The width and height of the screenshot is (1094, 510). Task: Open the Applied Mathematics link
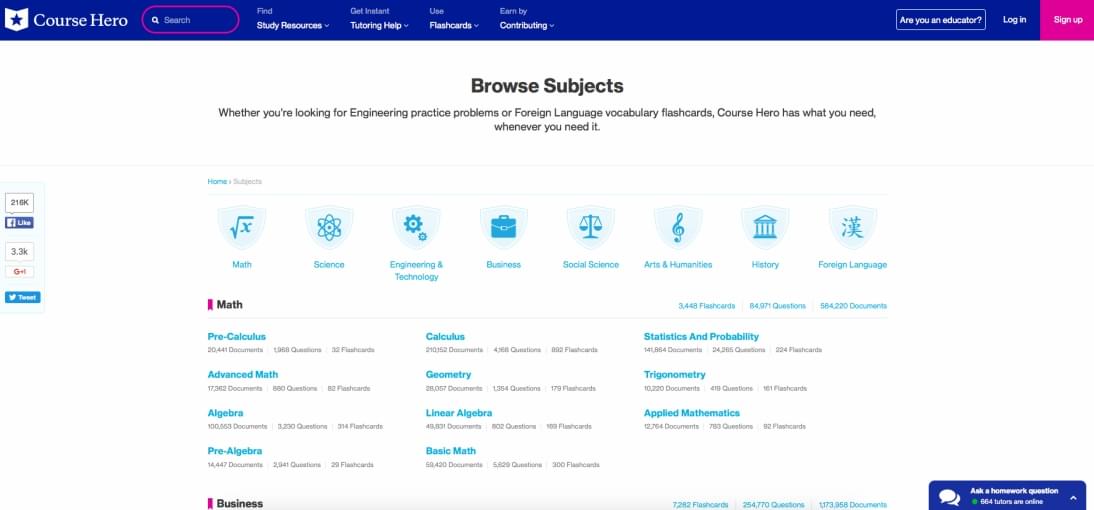[x=691, y=413]
